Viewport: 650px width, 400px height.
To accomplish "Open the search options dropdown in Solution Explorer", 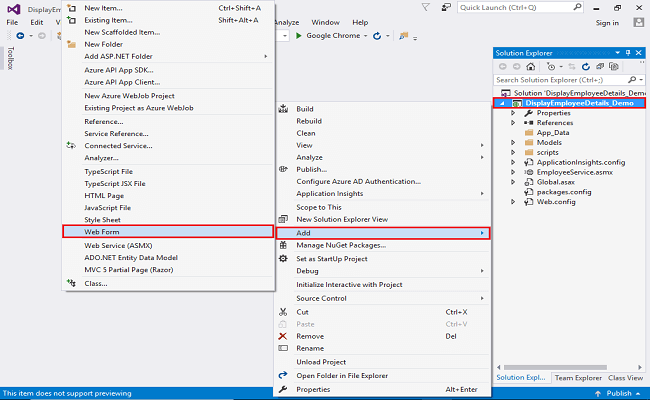I will pyautogui.click(x=641, y=80).
